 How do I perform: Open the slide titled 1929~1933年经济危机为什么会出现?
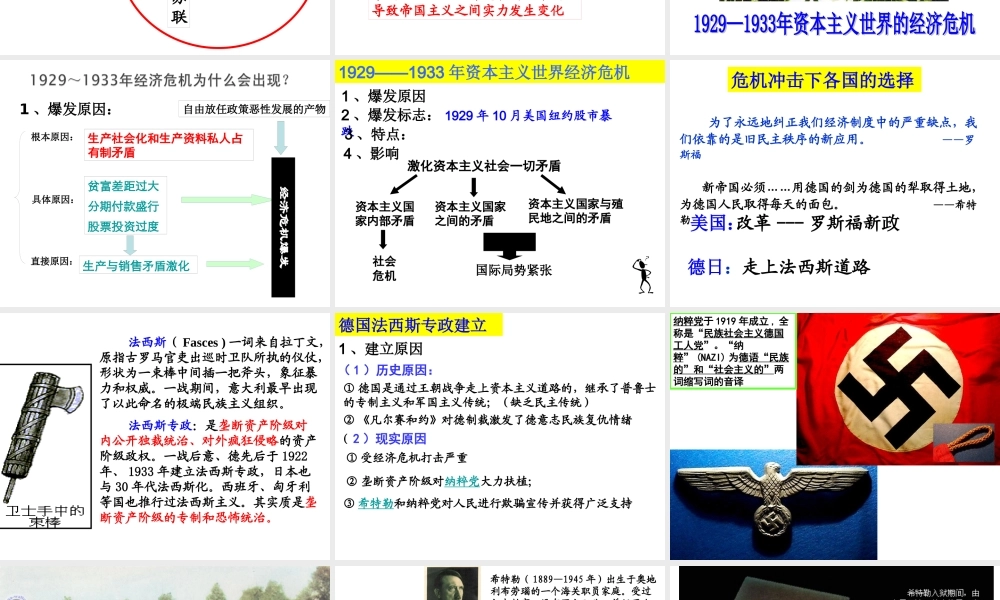click(165, 183)
